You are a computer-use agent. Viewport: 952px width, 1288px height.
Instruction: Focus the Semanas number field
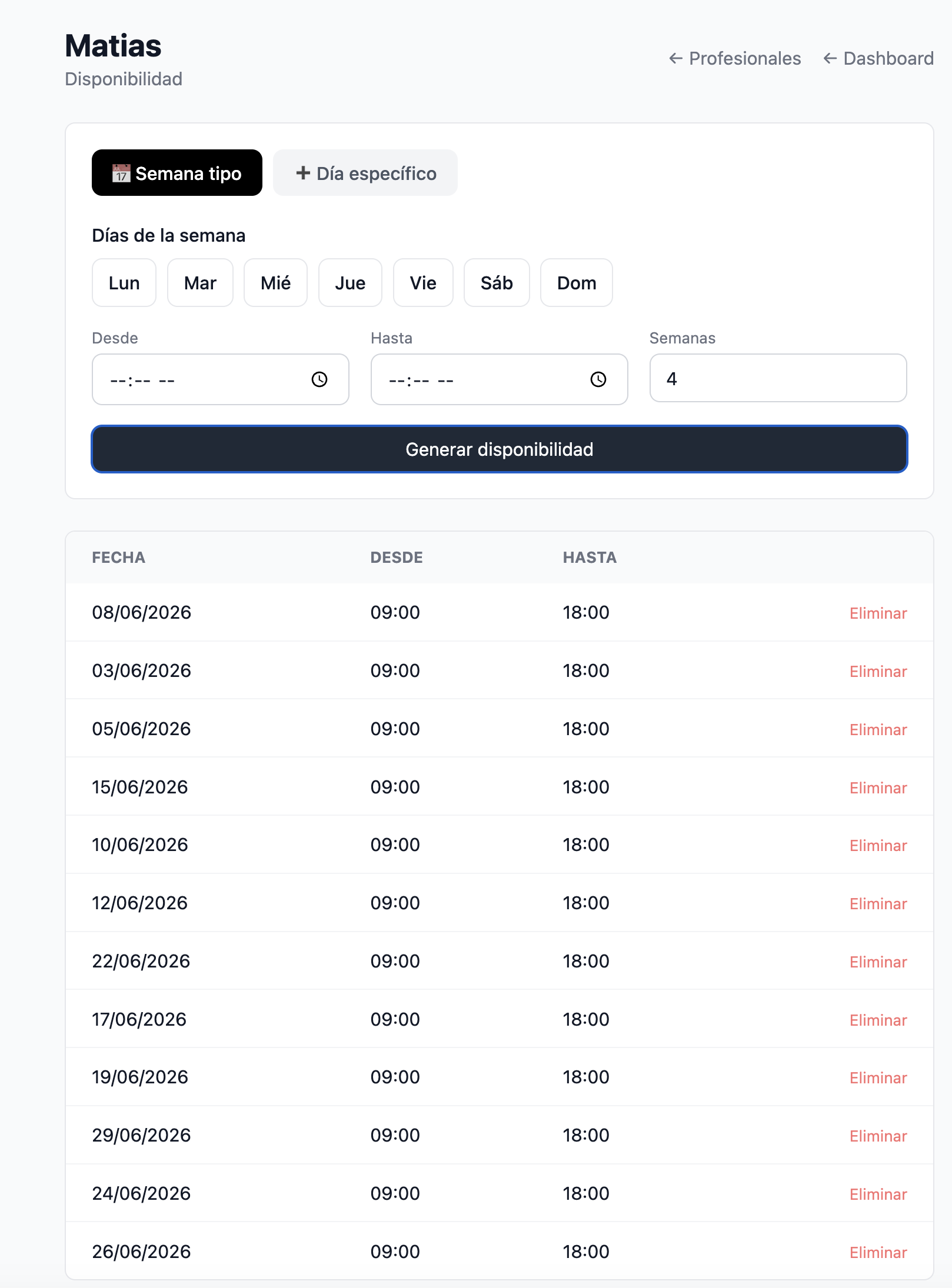click(x=778, y=378)
